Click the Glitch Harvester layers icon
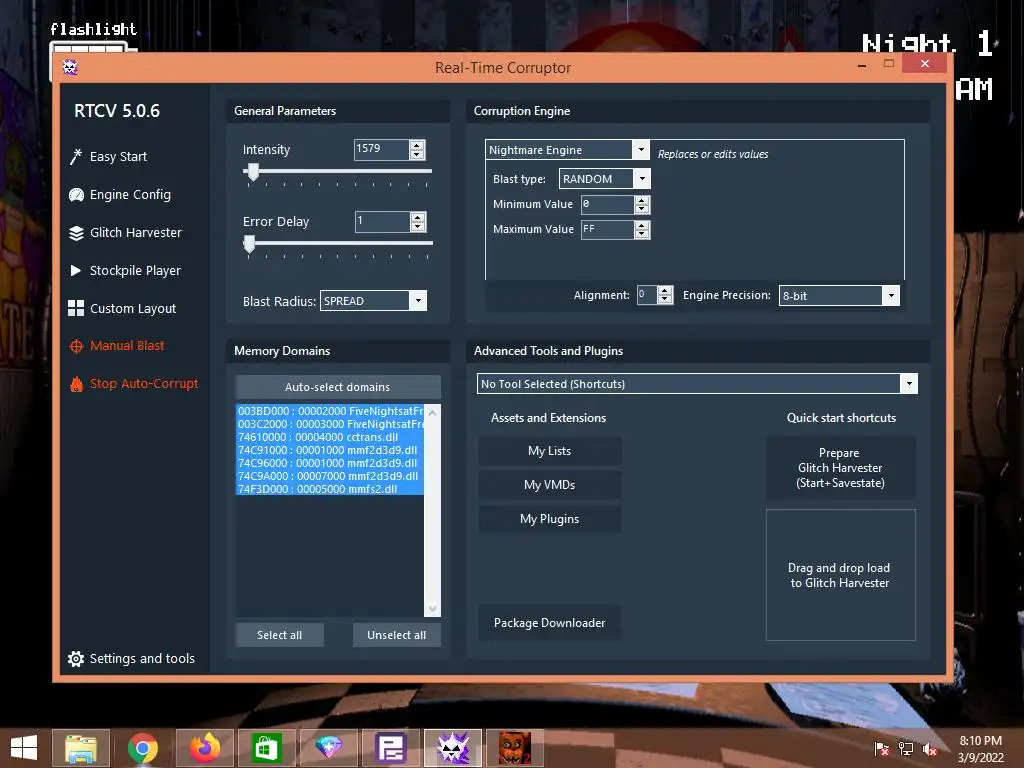Image resolution: width=1024 pixels, height=768 pixels. [76, 232]
